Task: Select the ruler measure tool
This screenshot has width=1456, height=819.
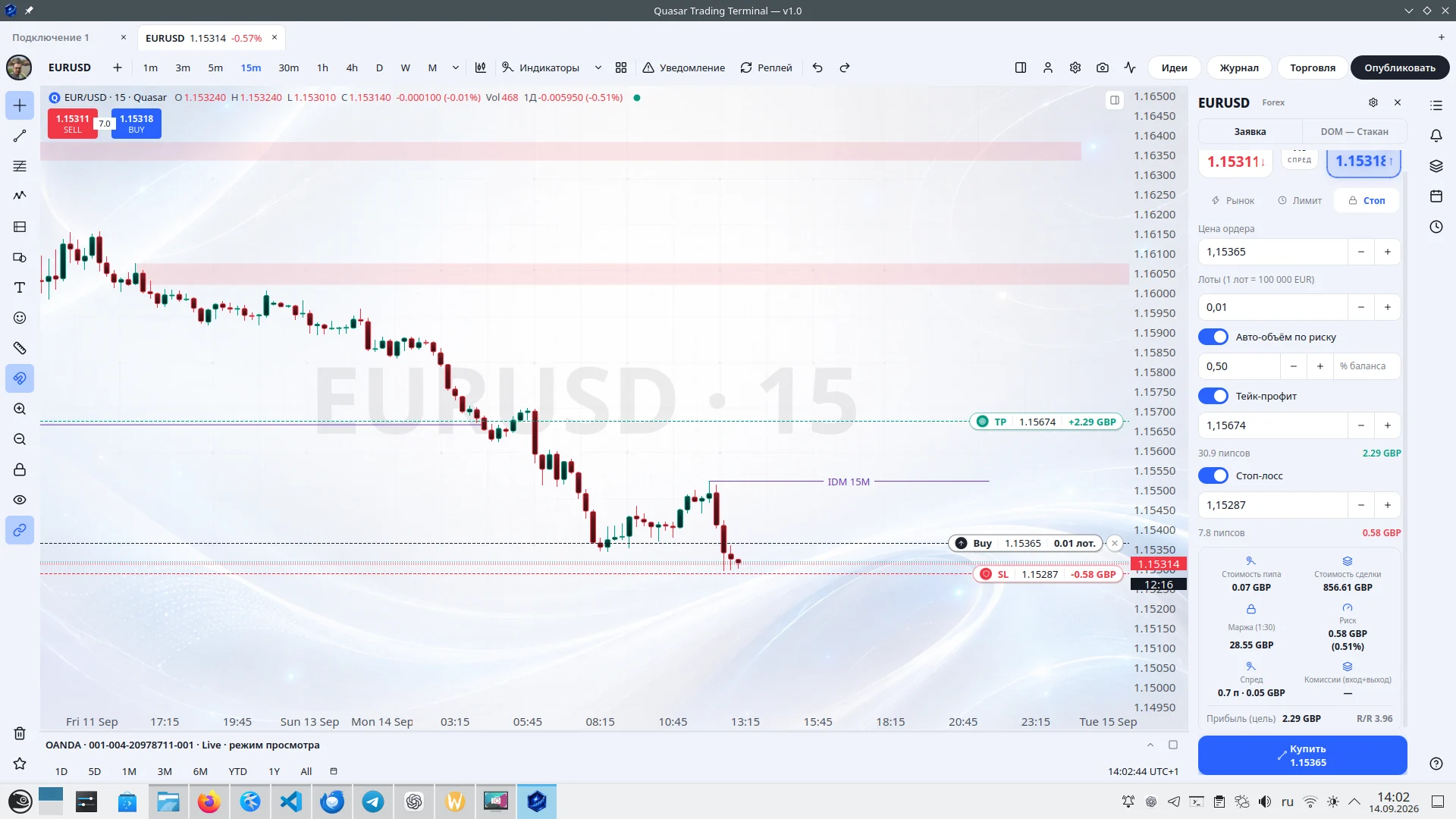Action: [20, 348]
